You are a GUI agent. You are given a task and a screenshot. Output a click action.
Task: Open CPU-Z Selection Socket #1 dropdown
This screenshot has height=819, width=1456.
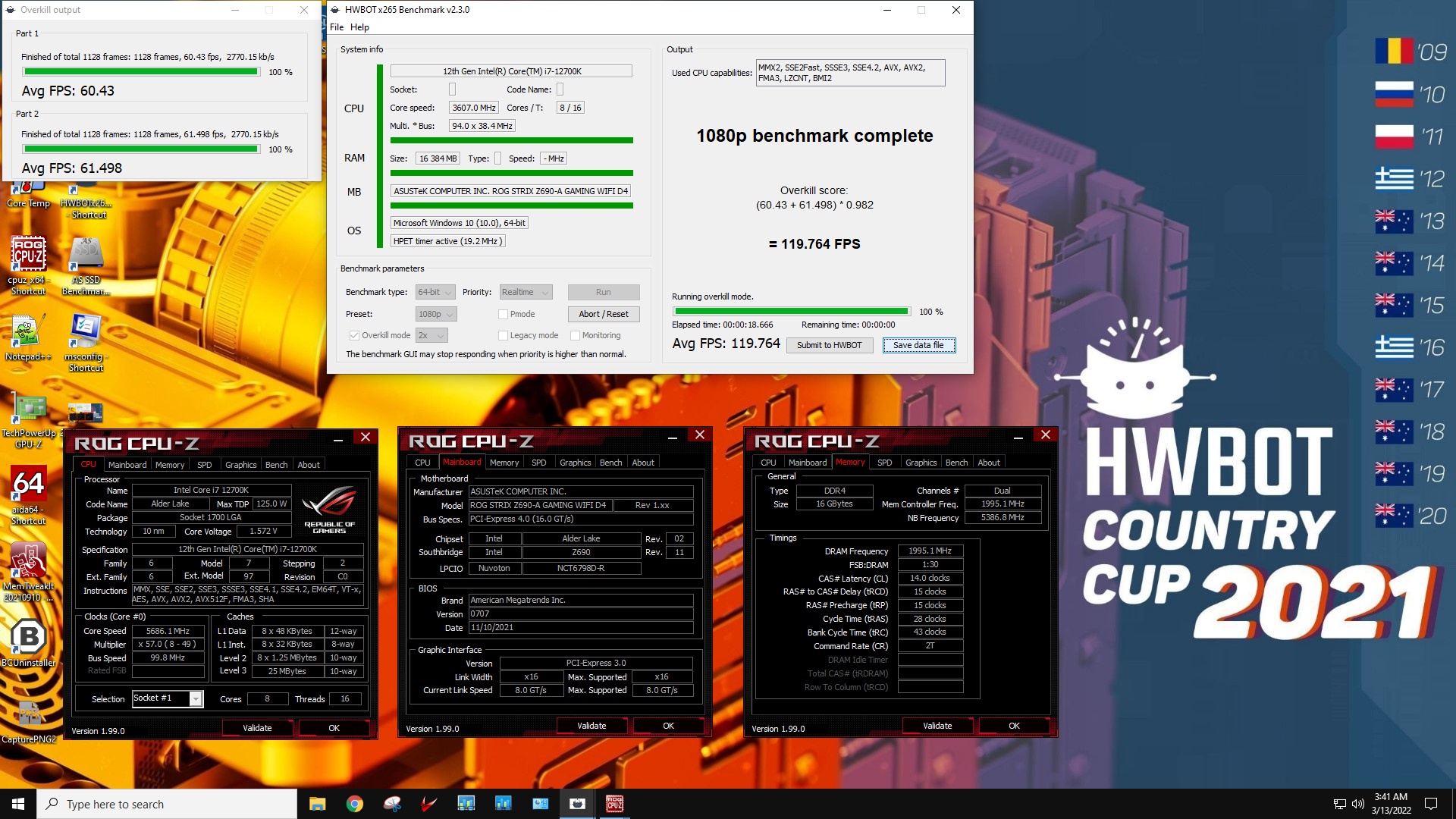click(x=167, y=698)
